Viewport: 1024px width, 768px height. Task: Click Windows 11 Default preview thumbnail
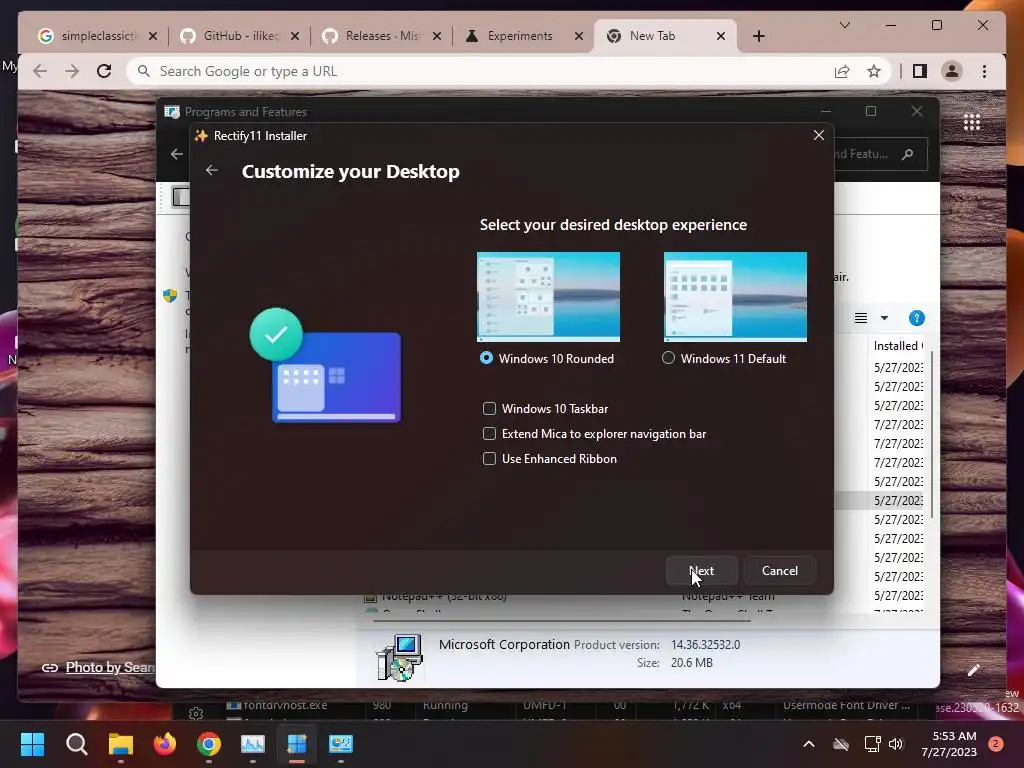pyautogui.click(x=735, y=296)
